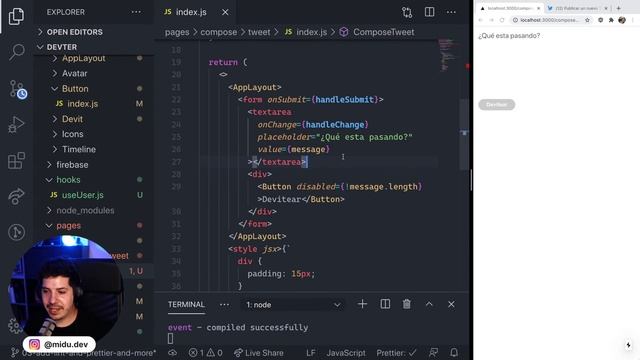Image resolution: width=640 pixels, height=360 pixels.
Task: Expand the OPEN EDITORS section
Action: (75, 32)
